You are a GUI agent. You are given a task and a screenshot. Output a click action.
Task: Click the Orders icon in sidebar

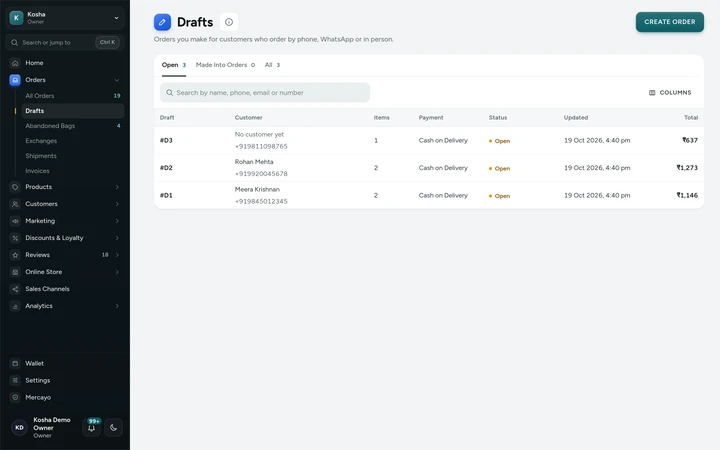coord(15,80)
